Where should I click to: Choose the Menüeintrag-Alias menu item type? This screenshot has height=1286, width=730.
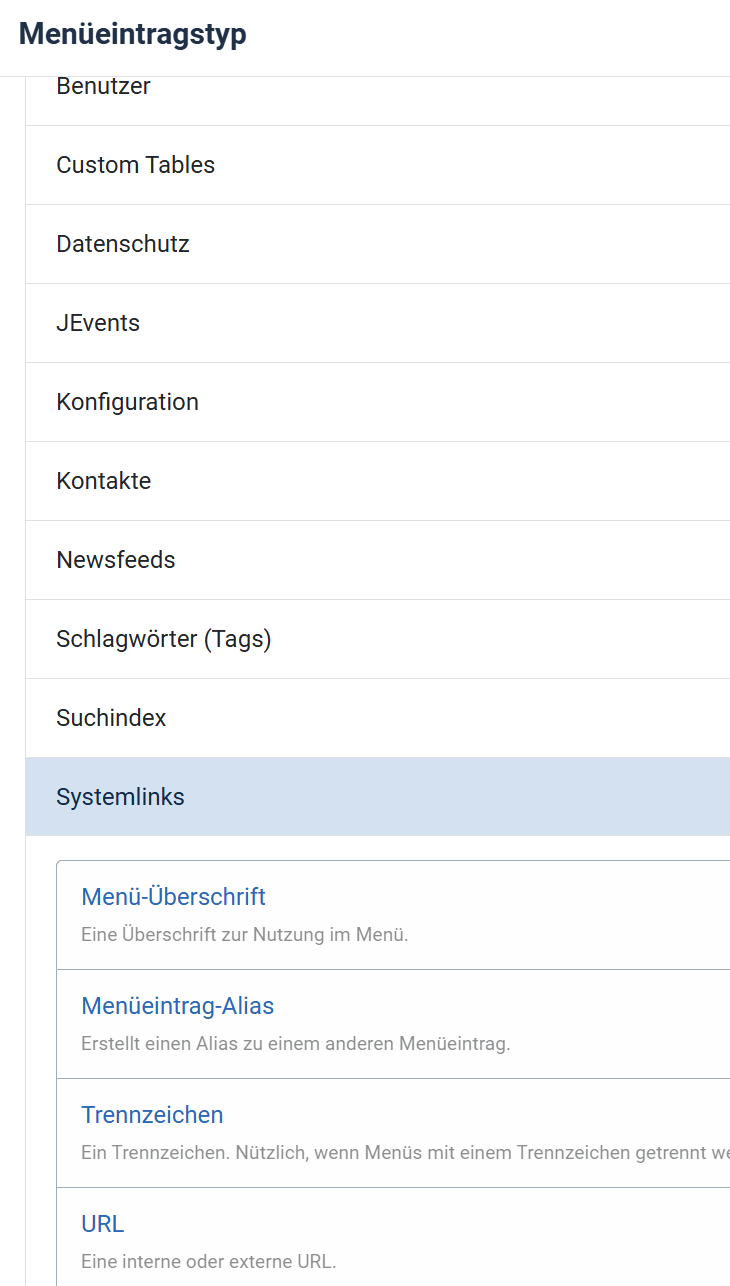[177, 1006]
